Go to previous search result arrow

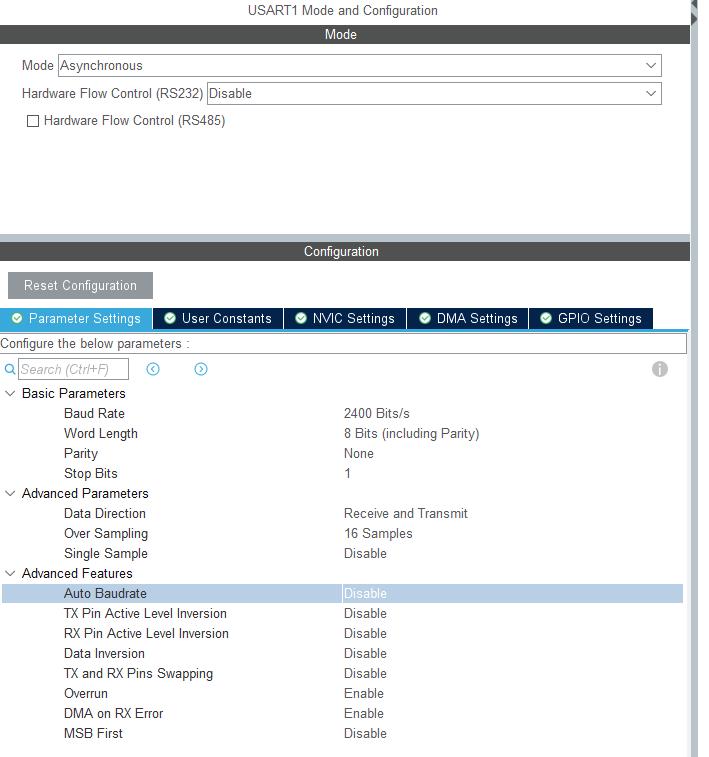[x=153, y=369]
